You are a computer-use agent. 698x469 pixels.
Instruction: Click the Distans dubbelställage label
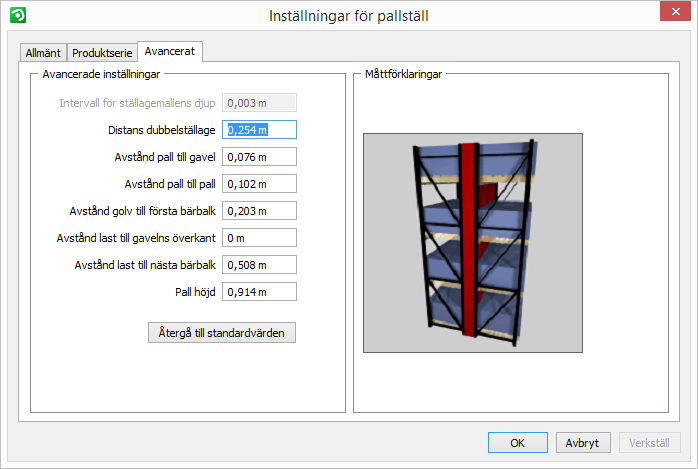(162, 130)
